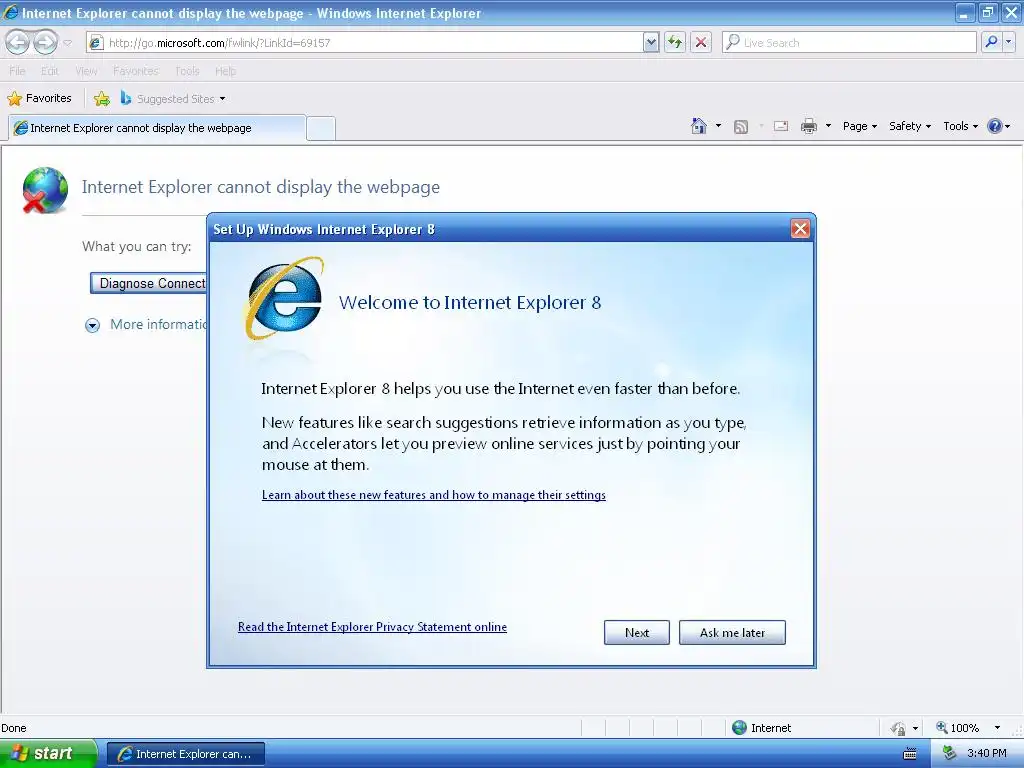This screenshot has width=1024, height=768.
Task: Click the Stop loading X icon
Action: pos(701,42)
